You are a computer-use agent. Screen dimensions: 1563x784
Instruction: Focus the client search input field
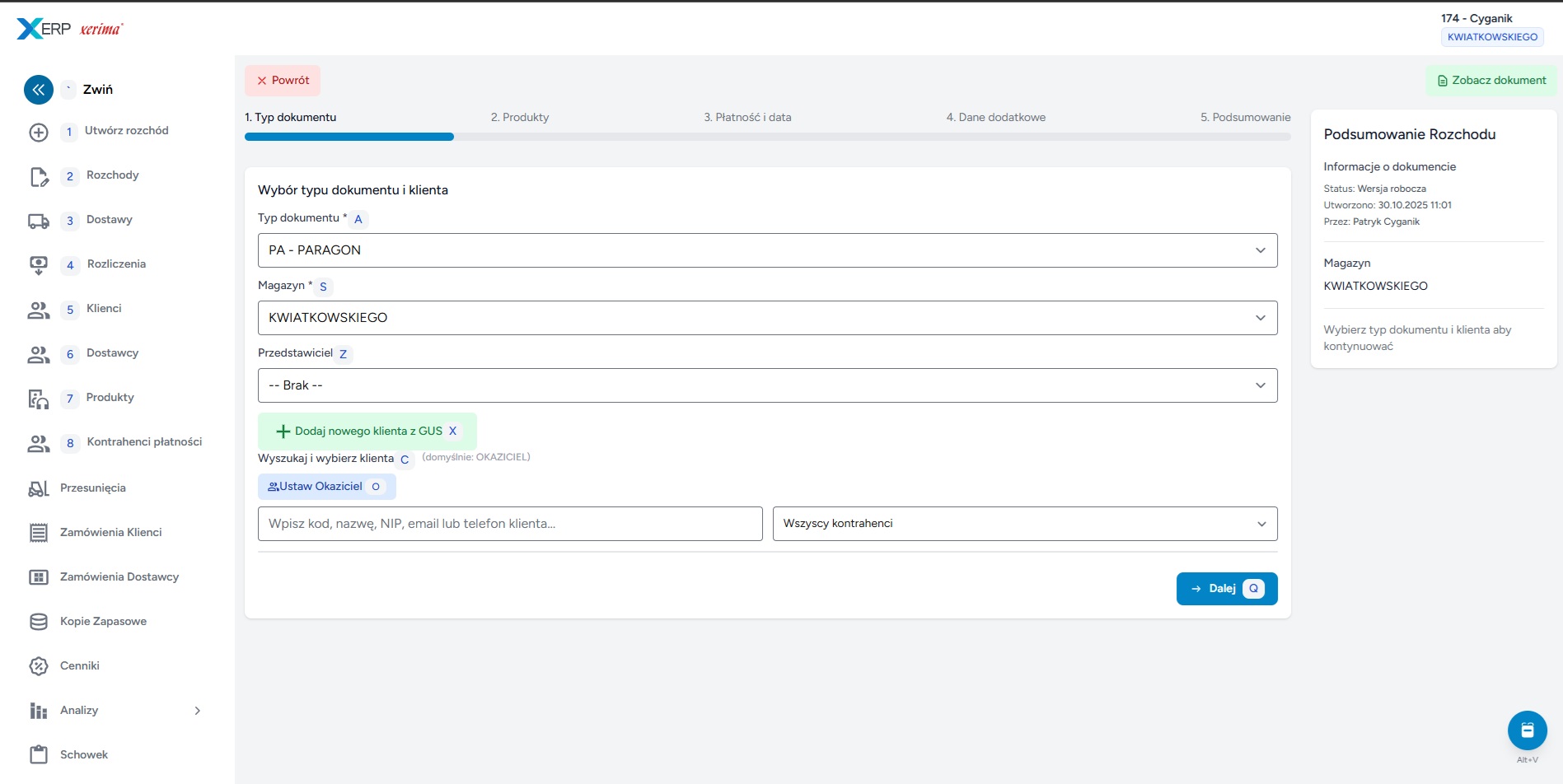[510, 524]
